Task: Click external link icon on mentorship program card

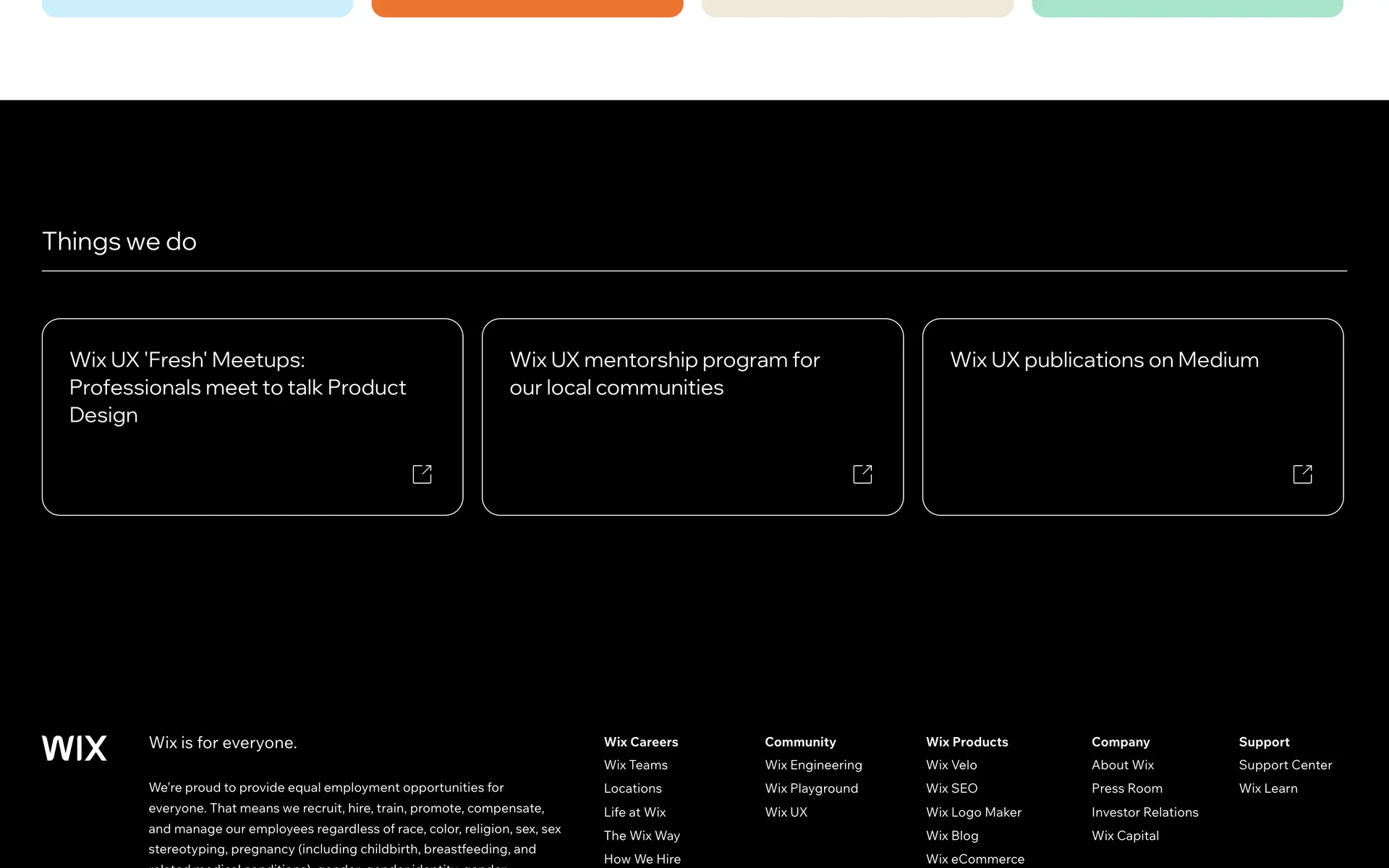Action: (x=862, y=474)
